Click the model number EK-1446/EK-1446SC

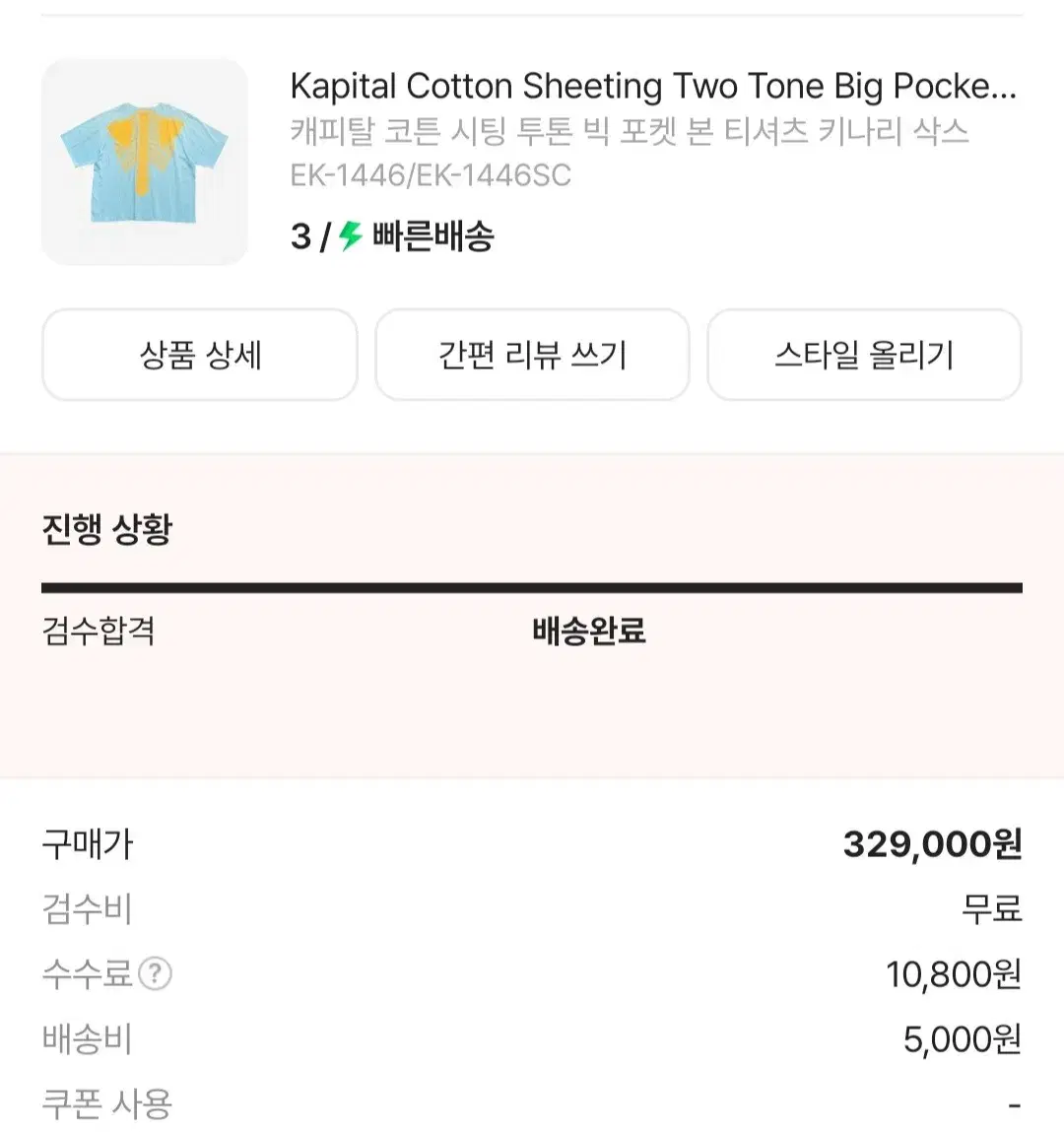pos(431,175)
